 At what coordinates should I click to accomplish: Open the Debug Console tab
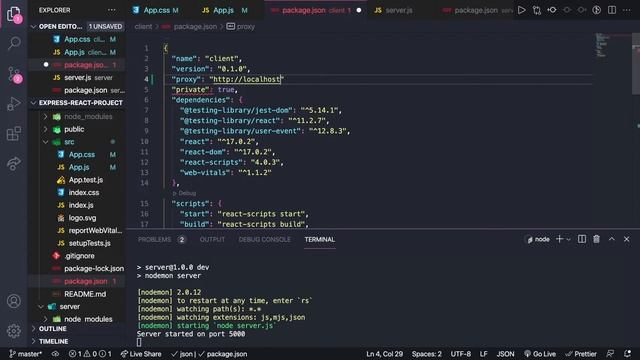pyautogui.click(x=264, y=240)
